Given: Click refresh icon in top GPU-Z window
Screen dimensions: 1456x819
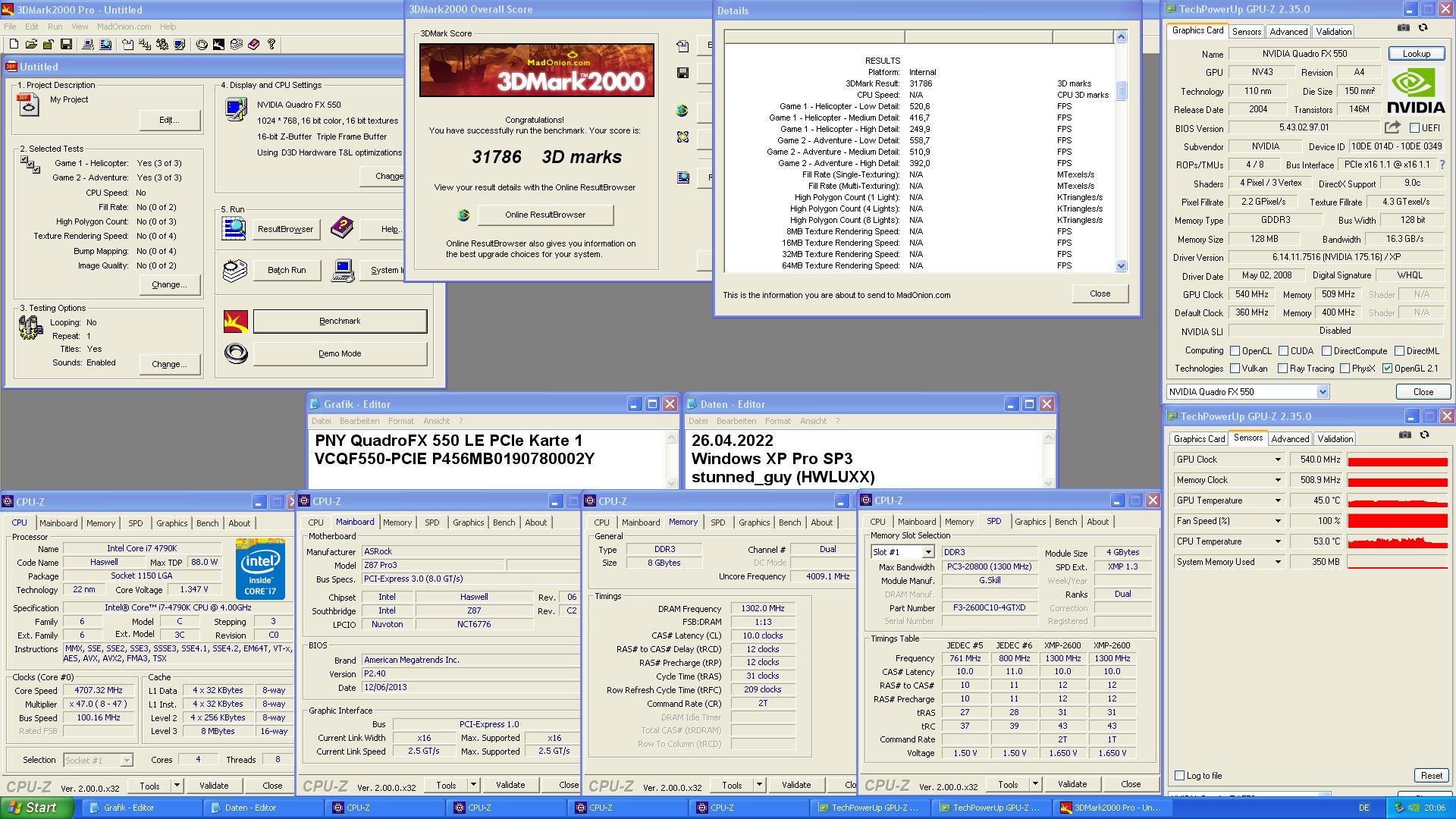Looking at the screenshot, I should (x=1423, y=27).
